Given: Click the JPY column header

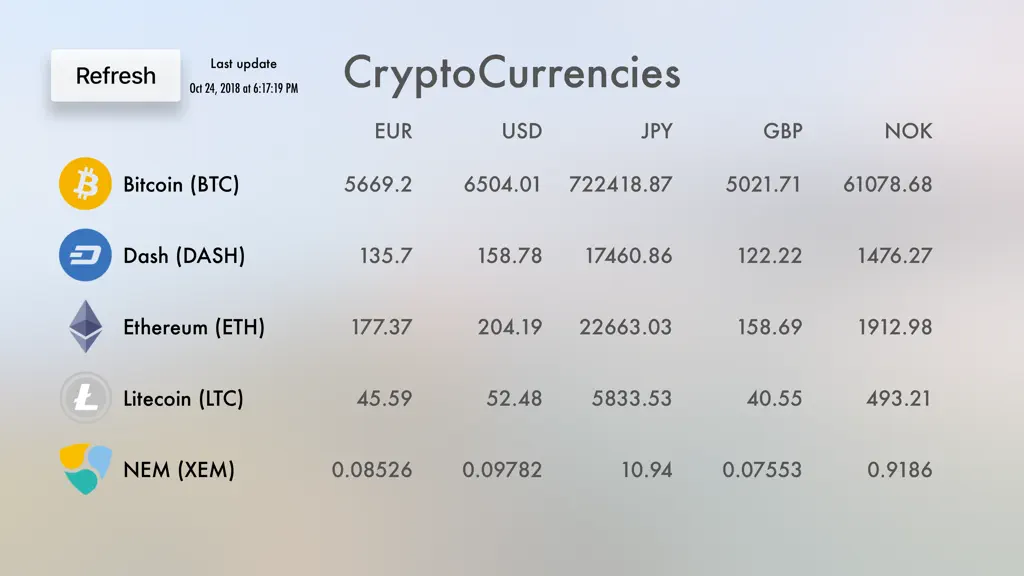Looking at the screenshot, I should pyautogui.click(x=656, y=131).
